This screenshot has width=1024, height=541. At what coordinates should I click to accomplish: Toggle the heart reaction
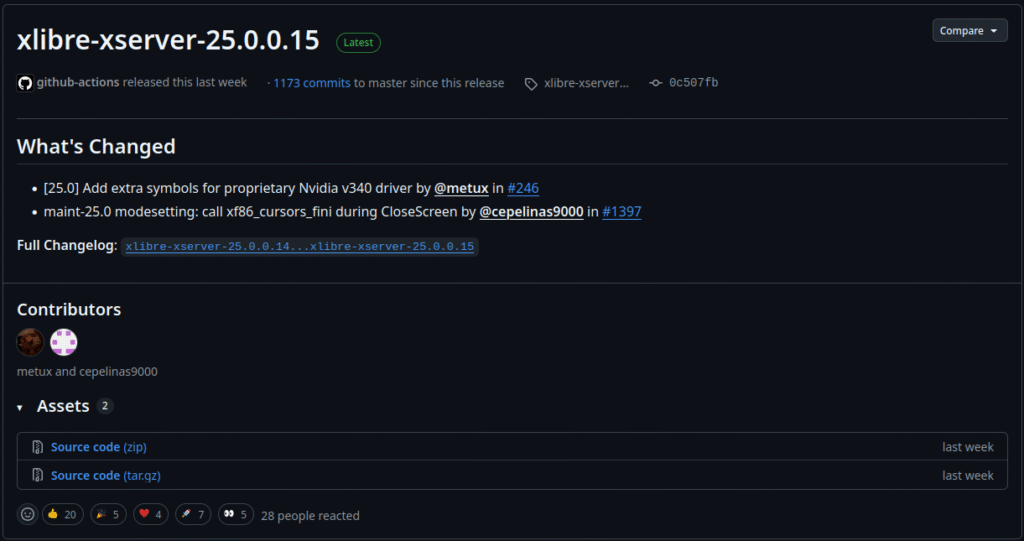click(x=151, y=514)
